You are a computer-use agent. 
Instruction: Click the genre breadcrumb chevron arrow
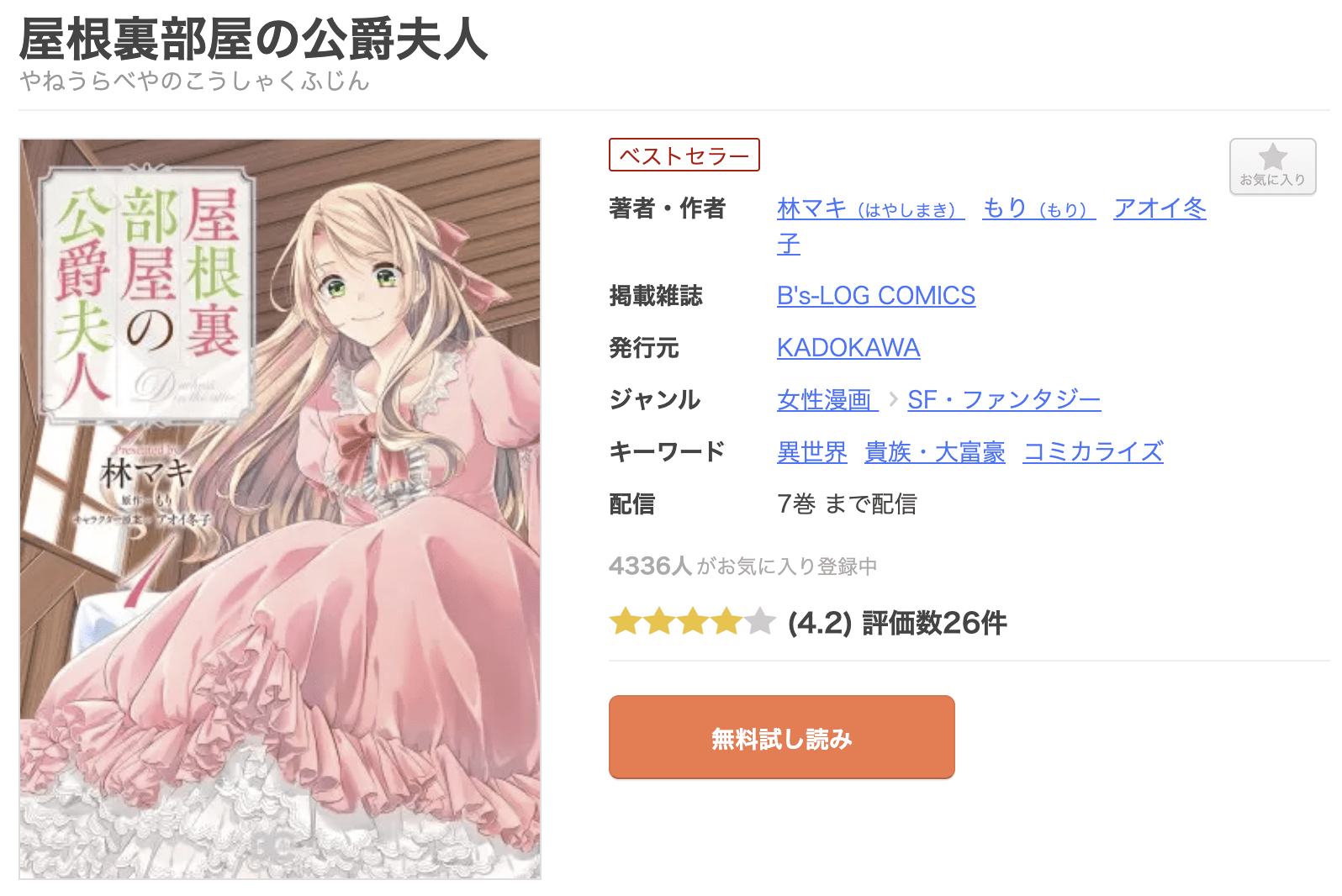coord(893,399)
